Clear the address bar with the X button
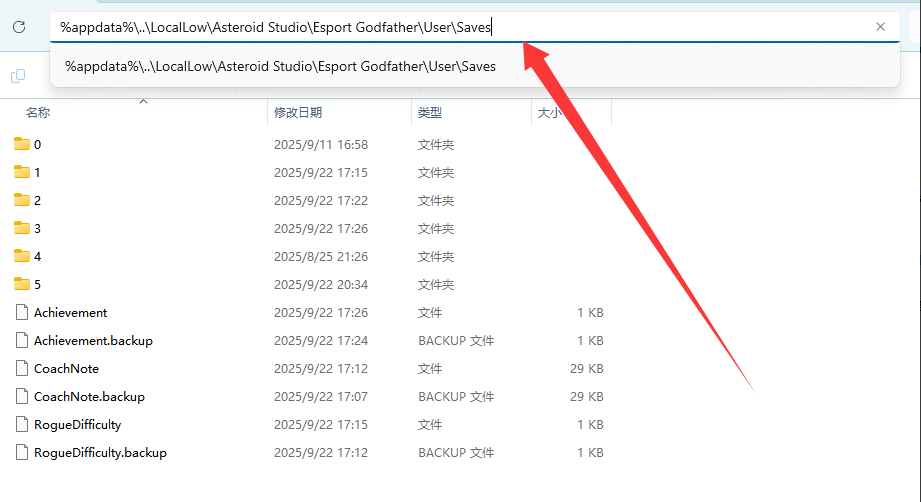Image resolution: width=921 pixels, height=502 pixels. (x=880, y=27)
